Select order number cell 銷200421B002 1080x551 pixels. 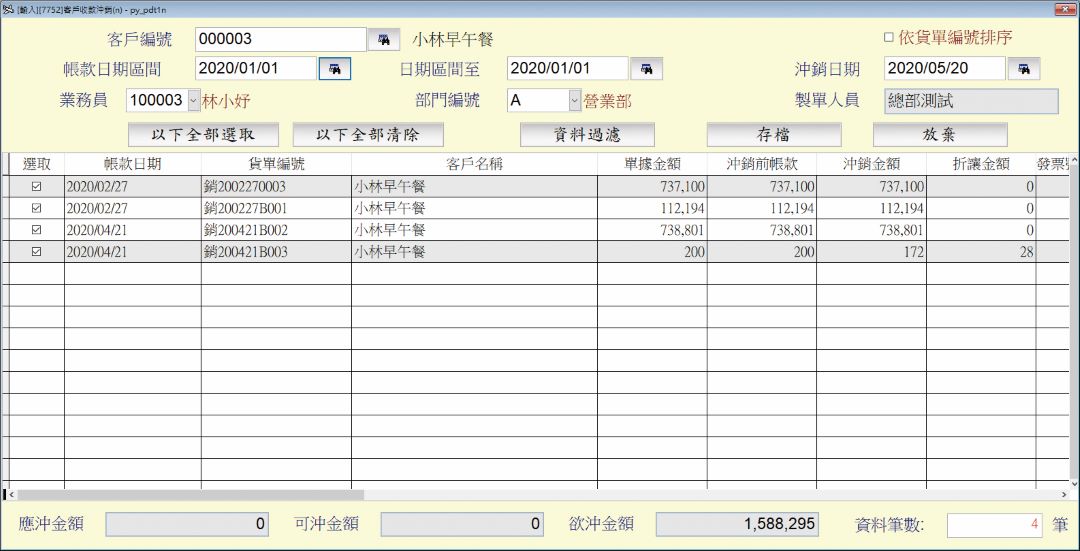click(x=276, y=230)
